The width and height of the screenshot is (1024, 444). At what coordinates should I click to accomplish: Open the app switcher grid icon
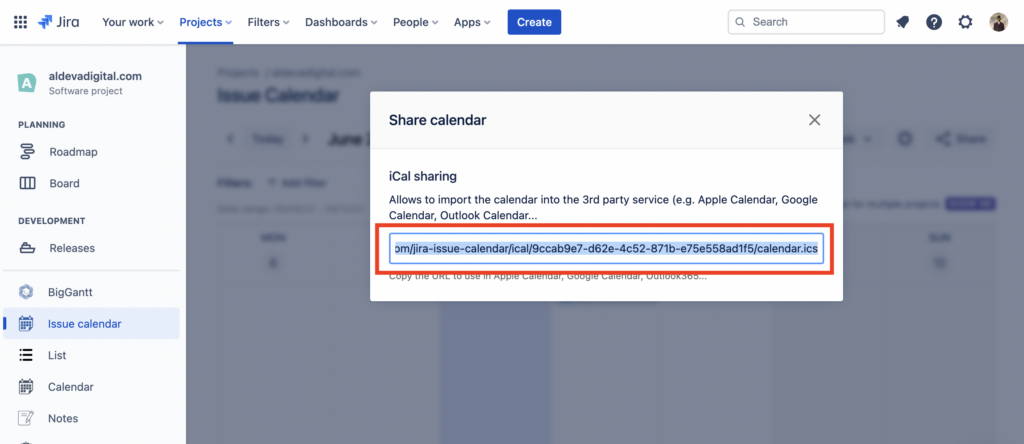tap(20, 22)
